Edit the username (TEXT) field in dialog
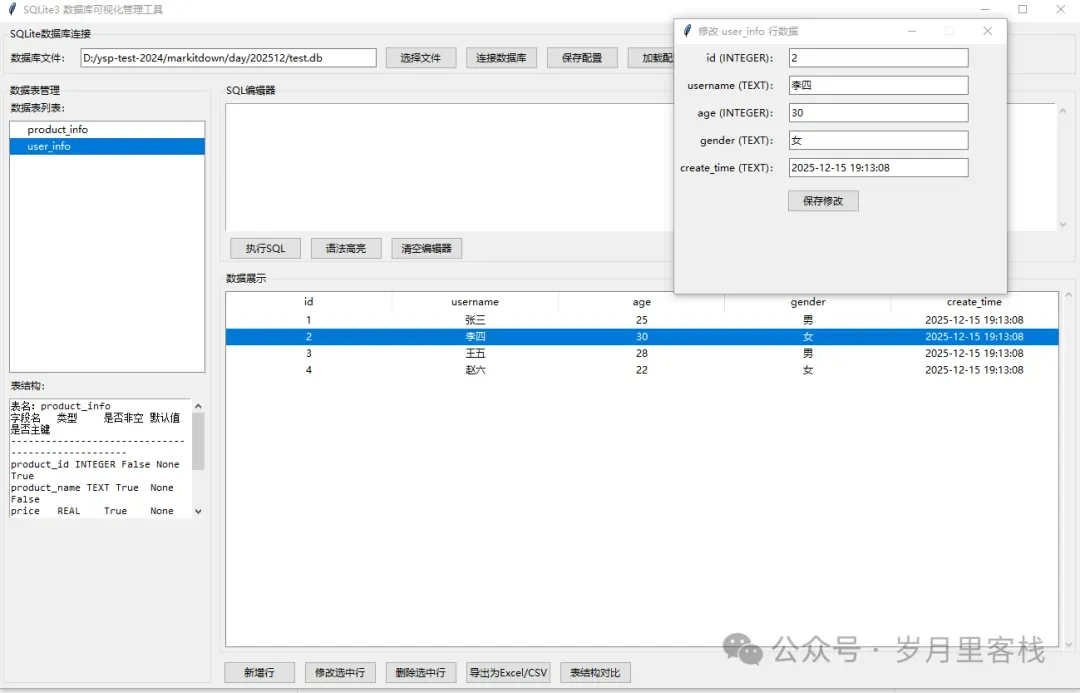 878,85
